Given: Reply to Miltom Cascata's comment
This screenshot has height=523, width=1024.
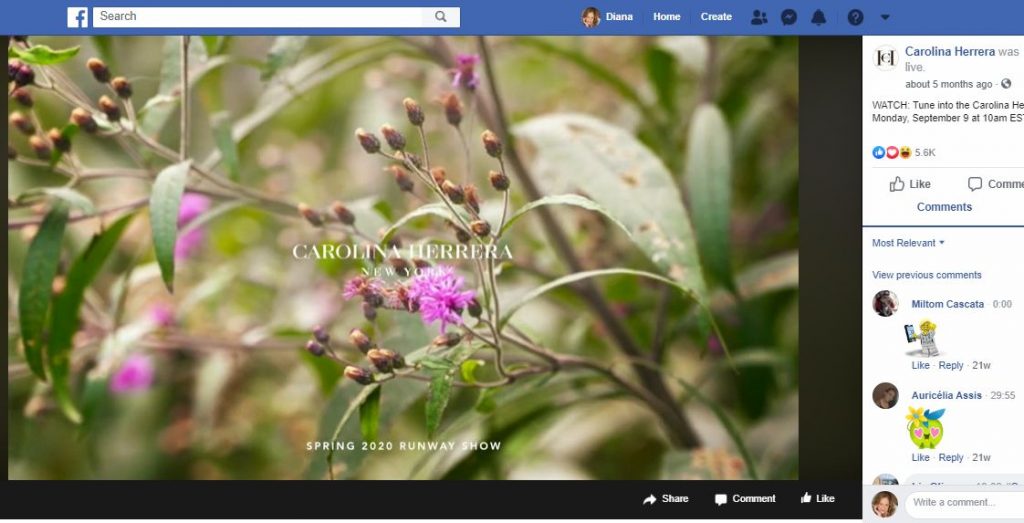Looking at the screenshot, I should pyautogui.click(x=950, y=366).
